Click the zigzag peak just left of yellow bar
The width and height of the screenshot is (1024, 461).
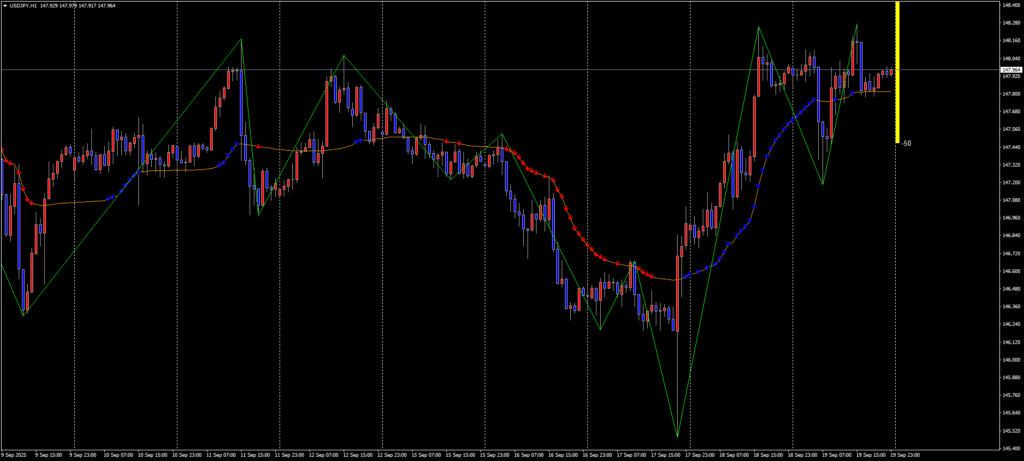point(857,25)
